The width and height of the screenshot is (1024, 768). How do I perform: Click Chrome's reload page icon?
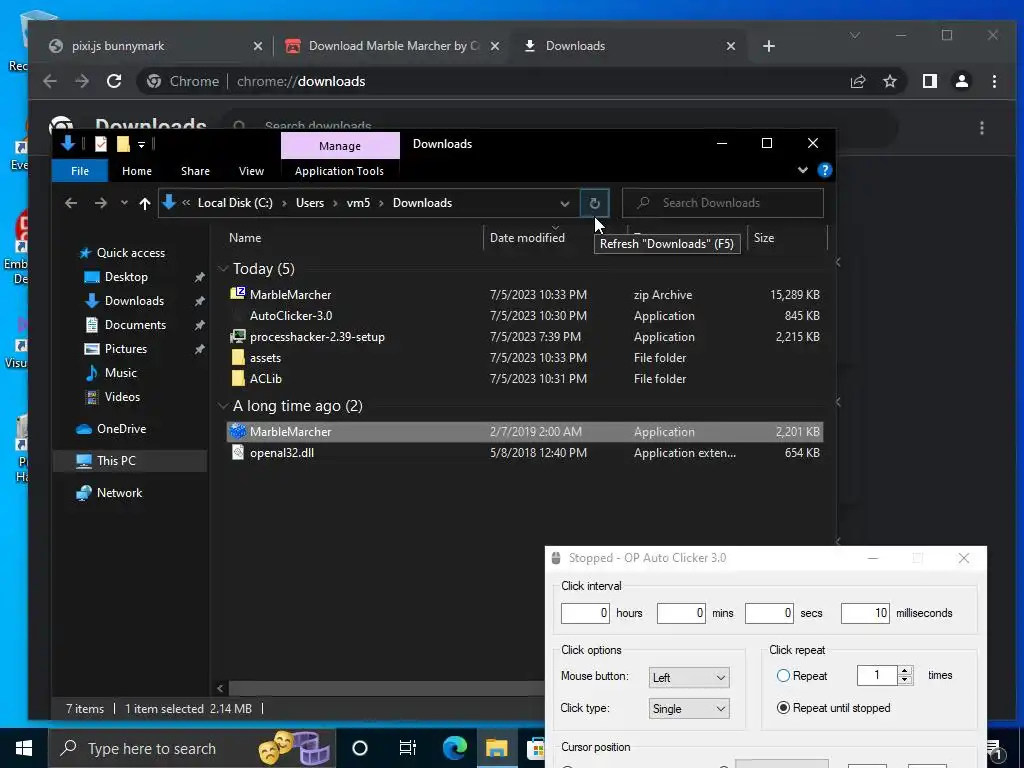[114, 81]
